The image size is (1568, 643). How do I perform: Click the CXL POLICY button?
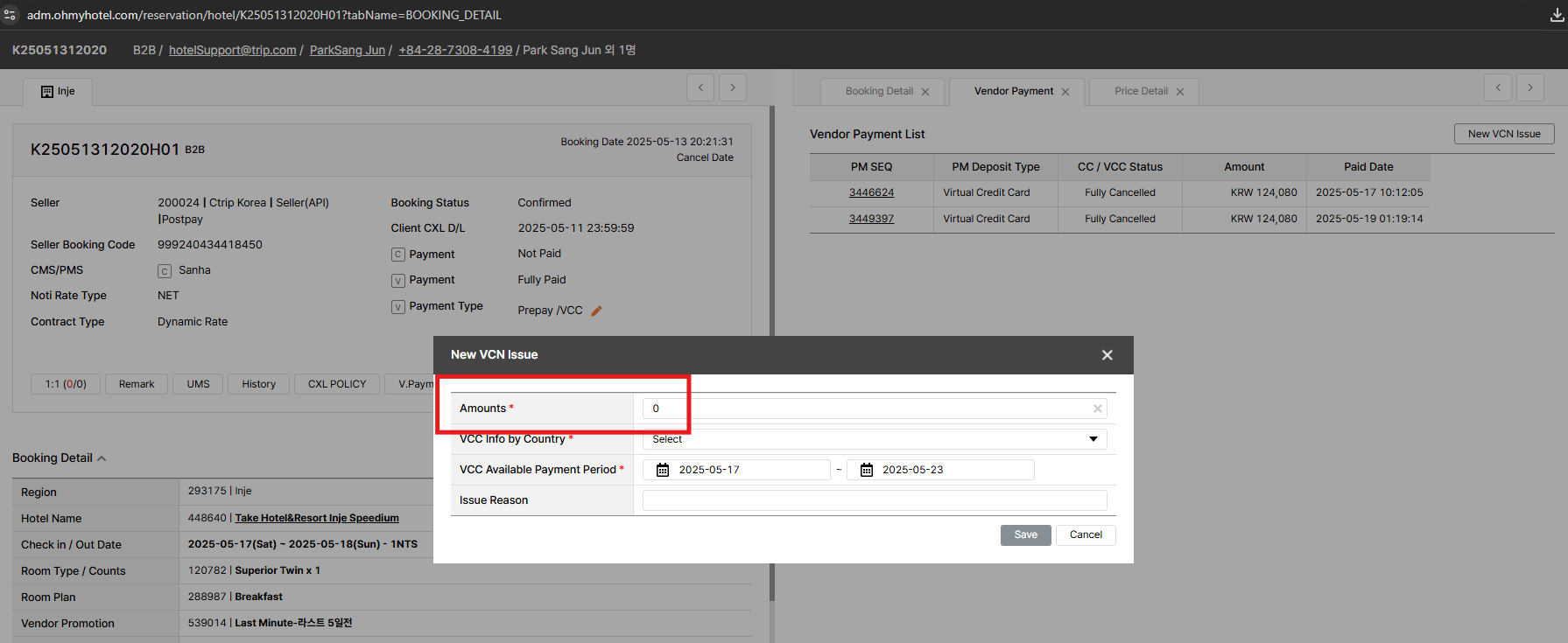pyautogui.click(x=337, y=384)
